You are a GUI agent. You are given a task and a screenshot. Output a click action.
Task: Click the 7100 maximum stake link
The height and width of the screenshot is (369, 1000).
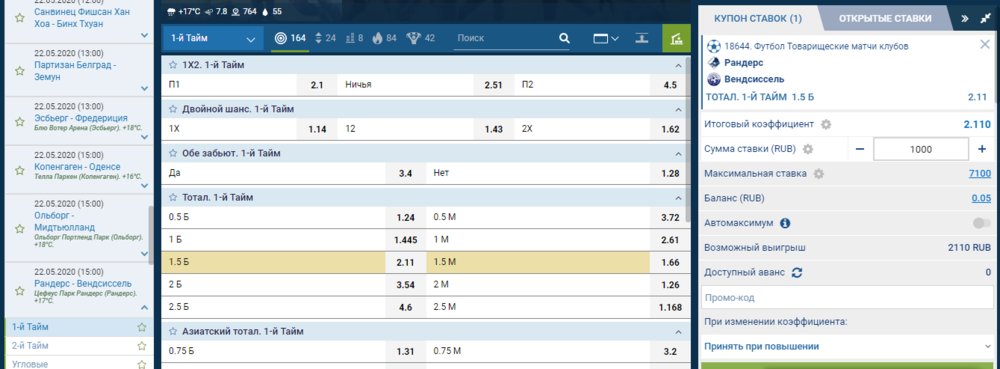(x=980, y=173)
